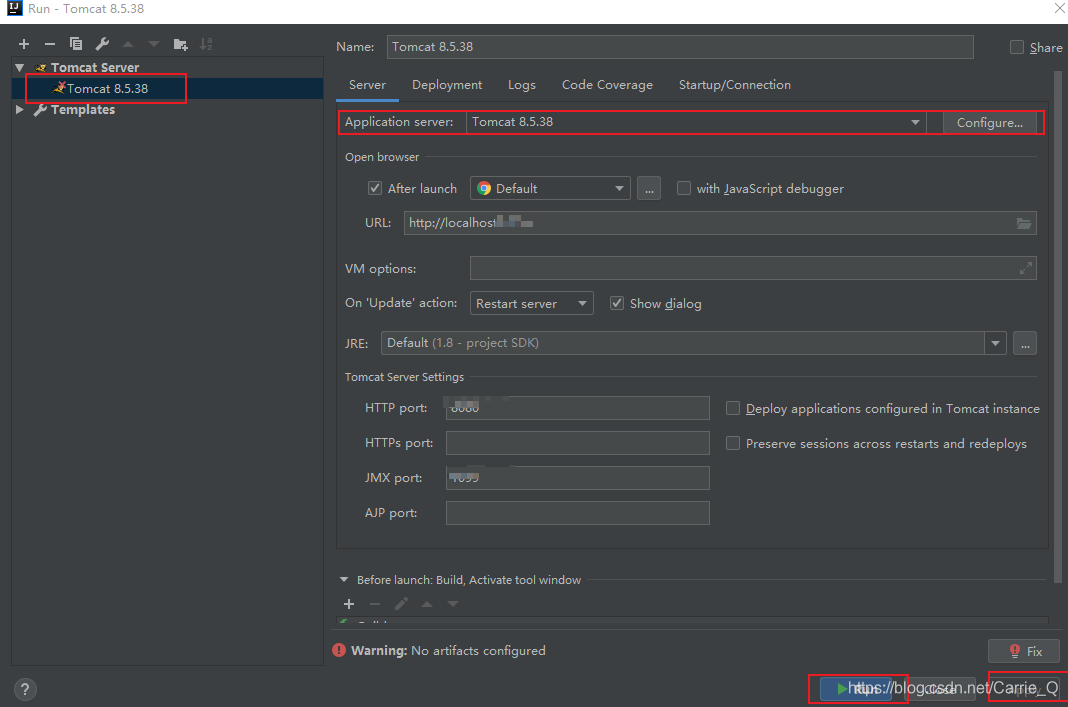
Task: Copy configuration icon in toolbar
Action: click(x=76, y=44)
